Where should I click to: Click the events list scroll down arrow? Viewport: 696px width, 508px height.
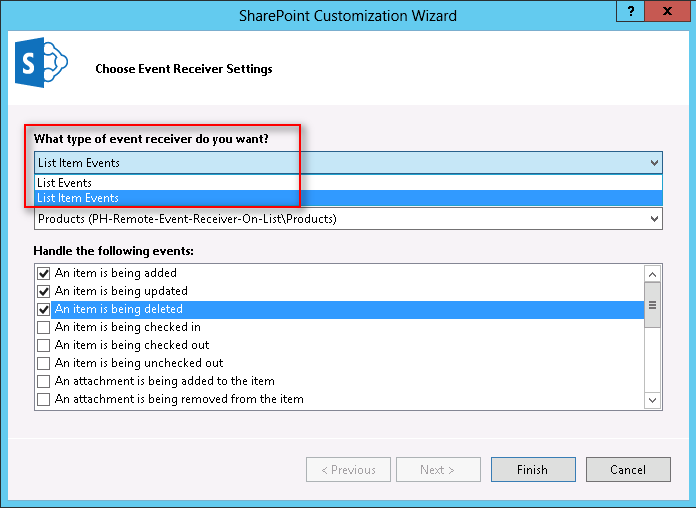[652, 400]
